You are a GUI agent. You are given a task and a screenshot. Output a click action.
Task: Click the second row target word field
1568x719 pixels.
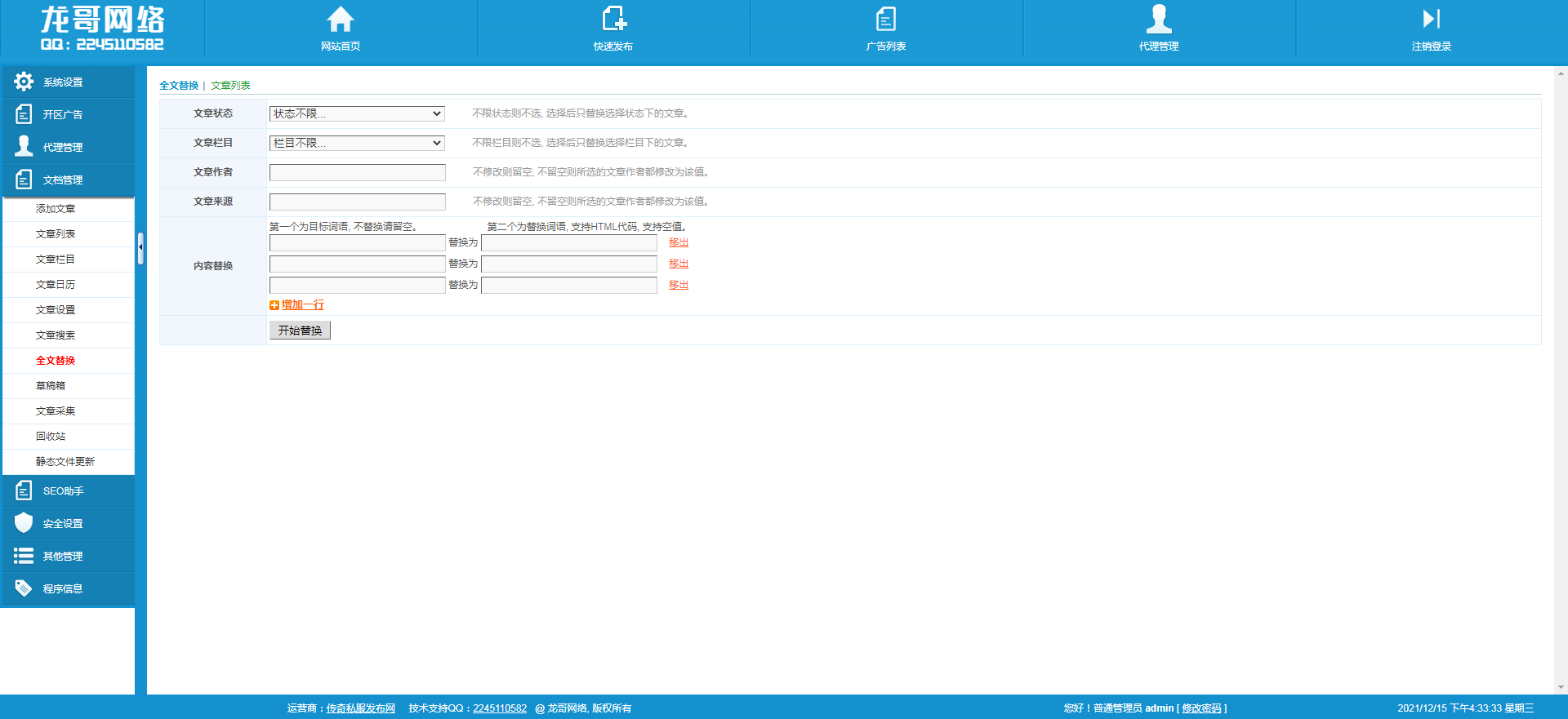click(x=358, y=264)
